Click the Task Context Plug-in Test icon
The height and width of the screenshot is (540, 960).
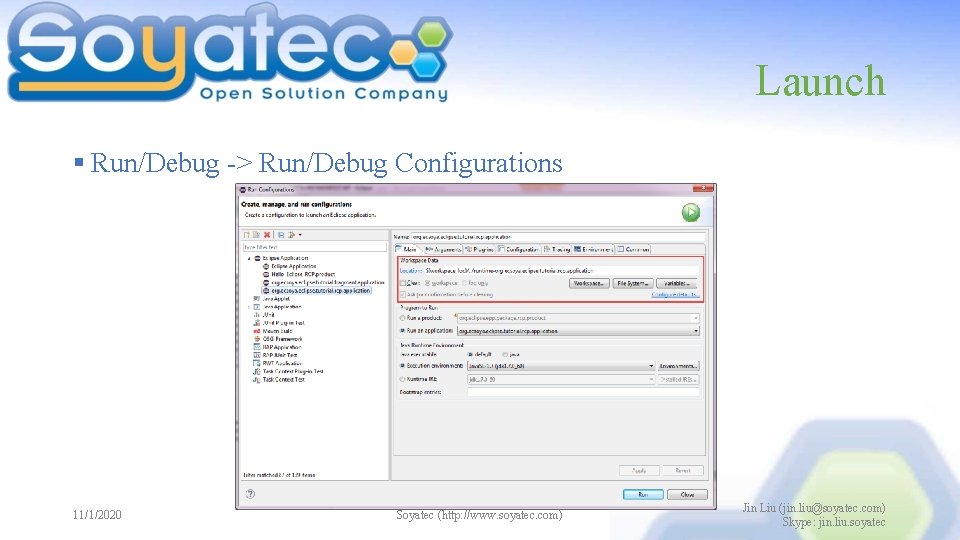point(257,371)
